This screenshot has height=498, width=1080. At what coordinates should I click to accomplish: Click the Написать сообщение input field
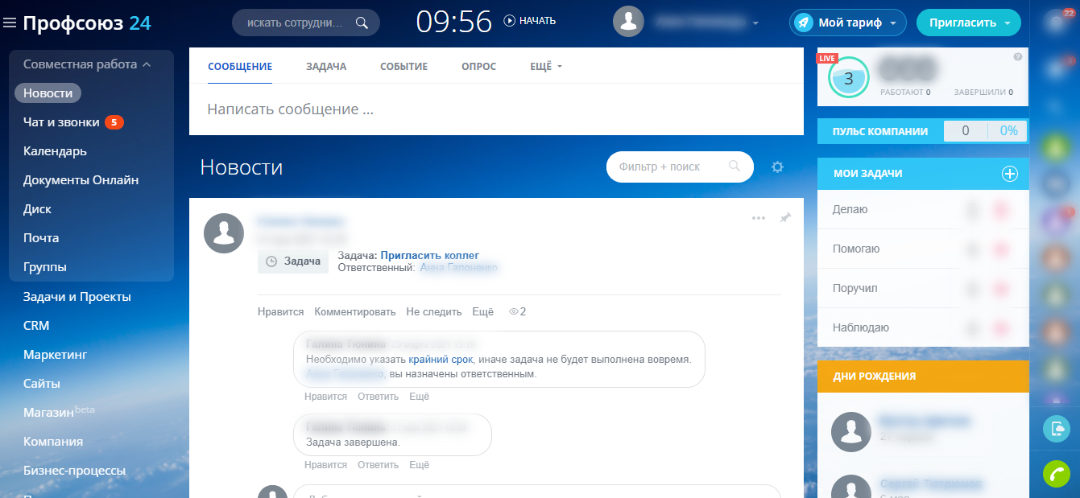[496, 110]
